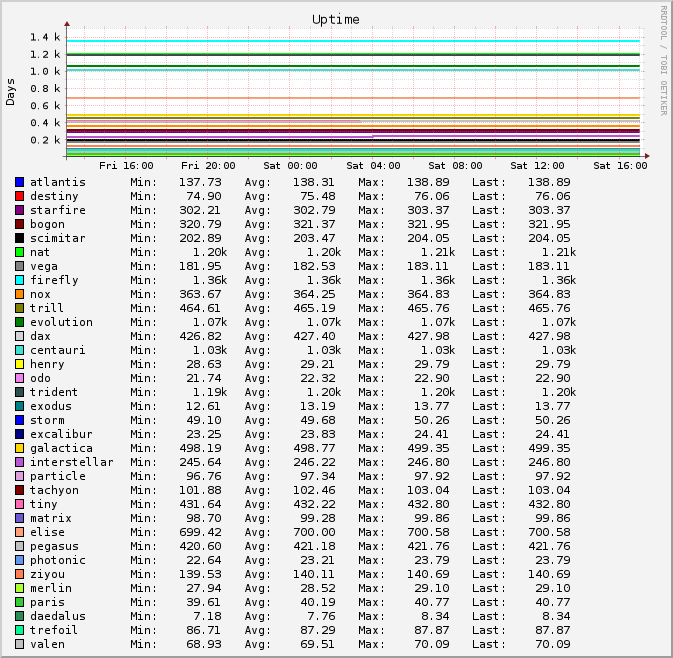Image resolution: width=673 pixels, height=658 pixels.
Task: Click firefly cyan line on the graph
Action: [x=353, y=41]
